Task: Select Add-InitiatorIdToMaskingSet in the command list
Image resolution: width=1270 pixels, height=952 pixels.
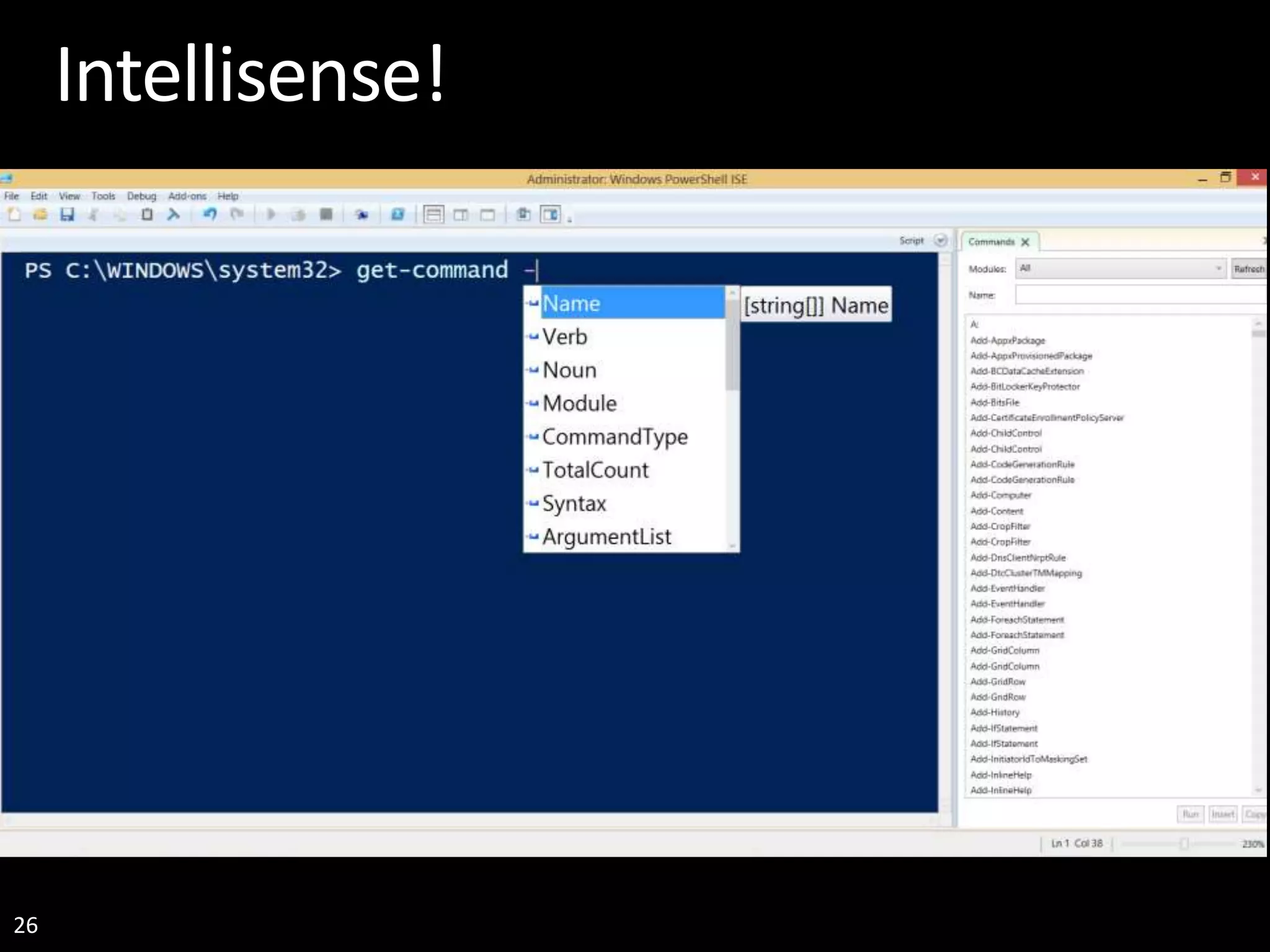Action: [x=1029, y=759]
